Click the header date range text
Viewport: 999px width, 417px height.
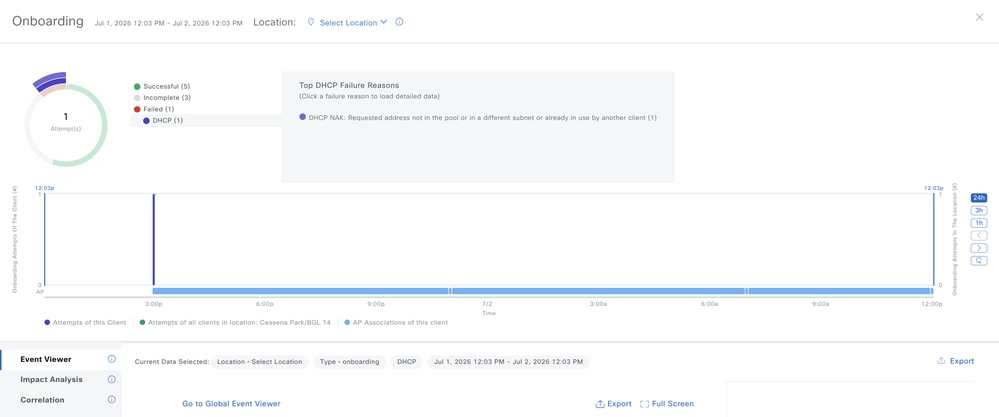[168, 23]
